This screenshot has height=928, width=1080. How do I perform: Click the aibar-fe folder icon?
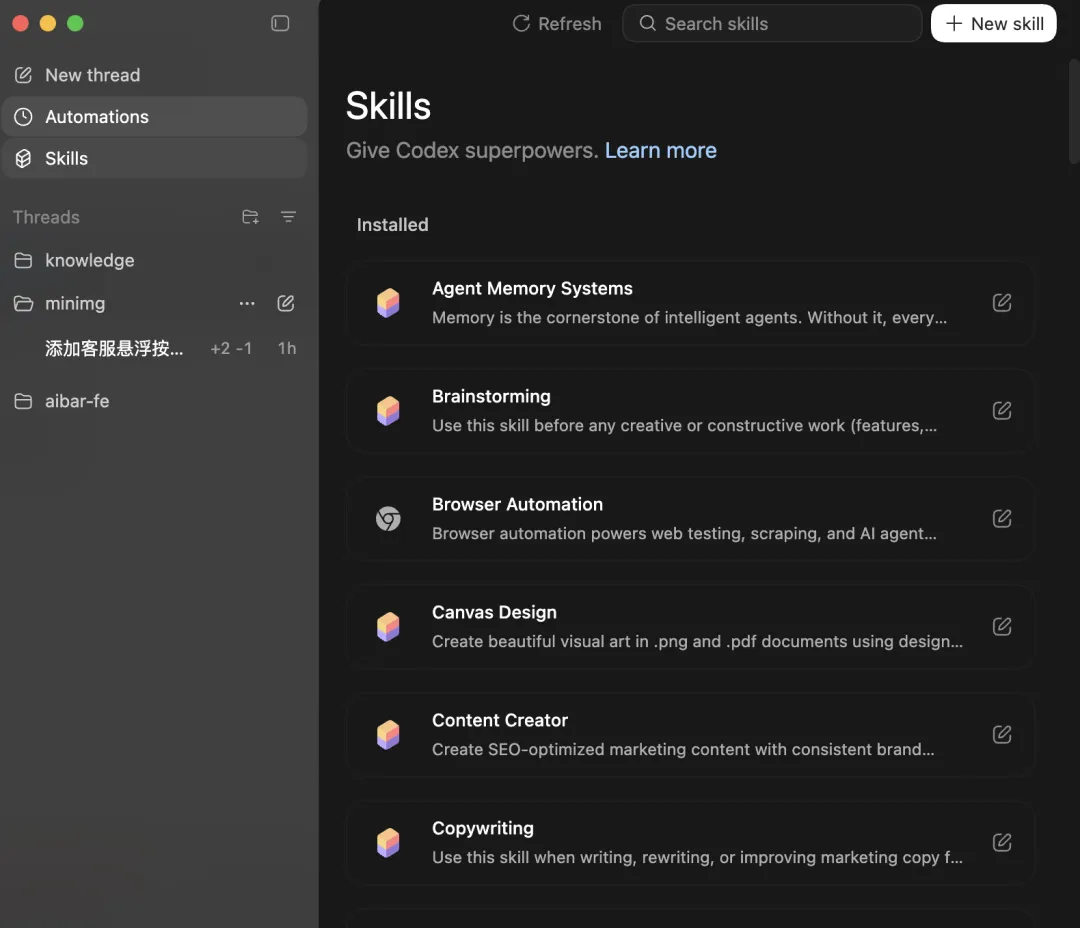pyautogui.click(x=23, y=401)
